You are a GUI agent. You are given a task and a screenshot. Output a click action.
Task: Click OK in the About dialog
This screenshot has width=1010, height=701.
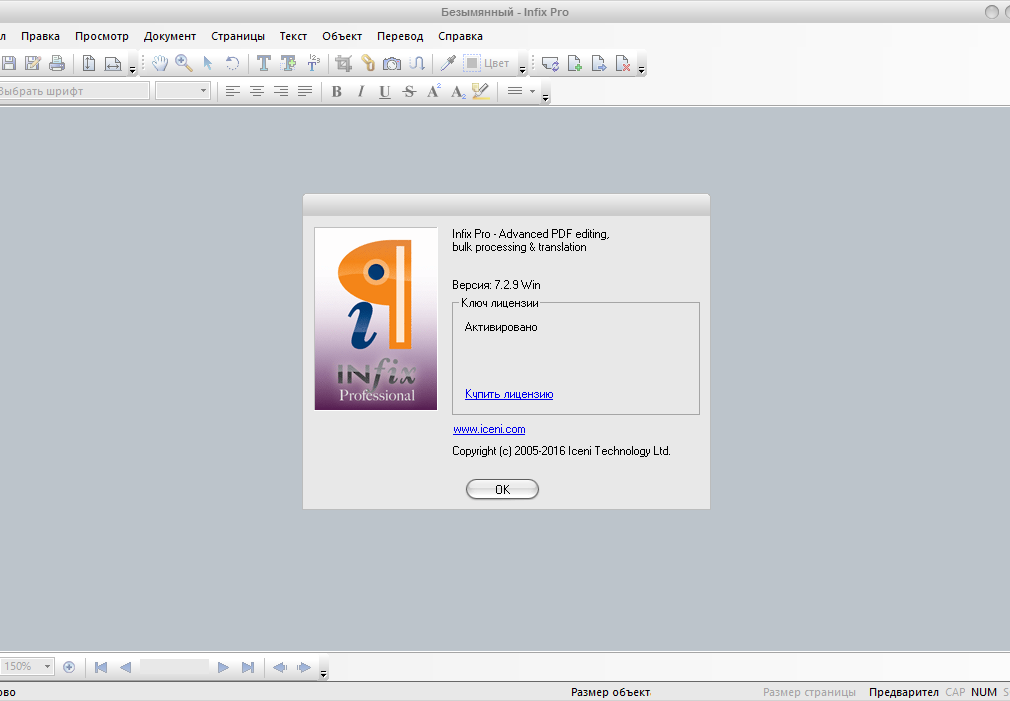click(502, 490)
